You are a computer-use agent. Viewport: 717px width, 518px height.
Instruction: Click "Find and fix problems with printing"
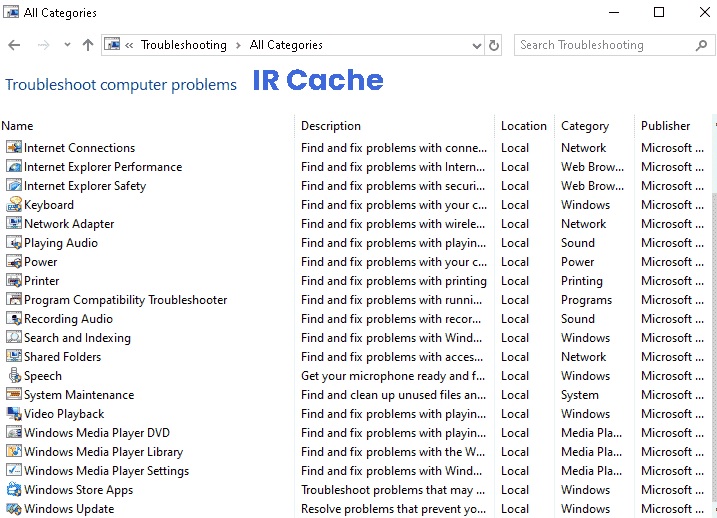[394, 281]
